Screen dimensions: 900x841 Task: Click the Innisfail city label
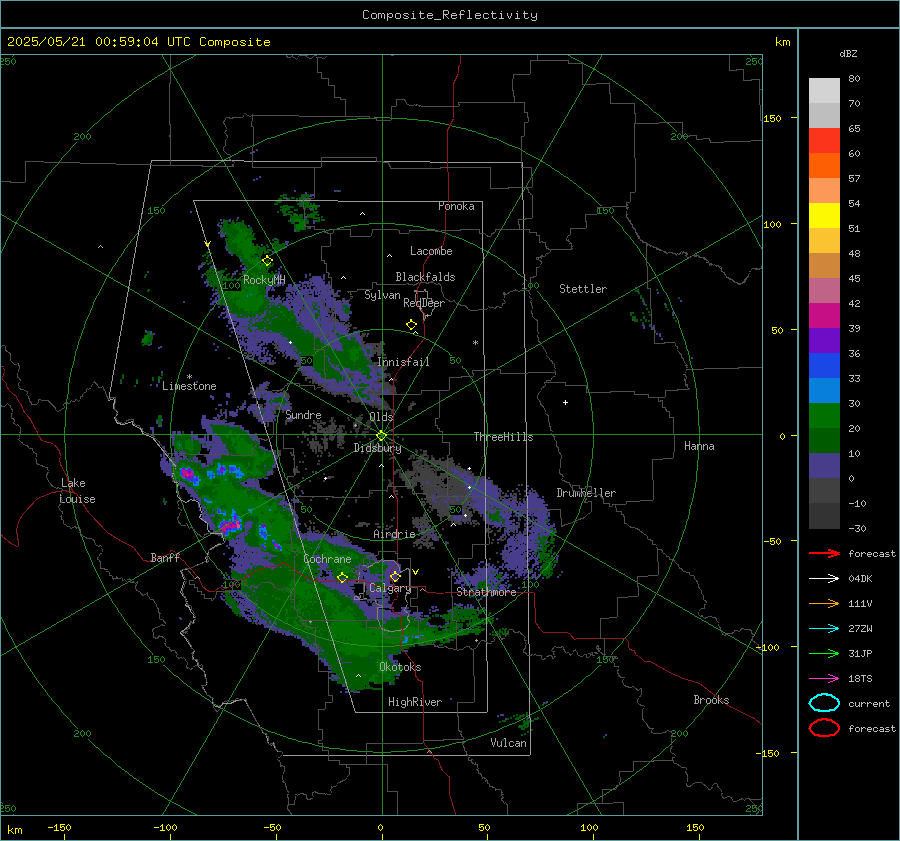coord(403,362)
